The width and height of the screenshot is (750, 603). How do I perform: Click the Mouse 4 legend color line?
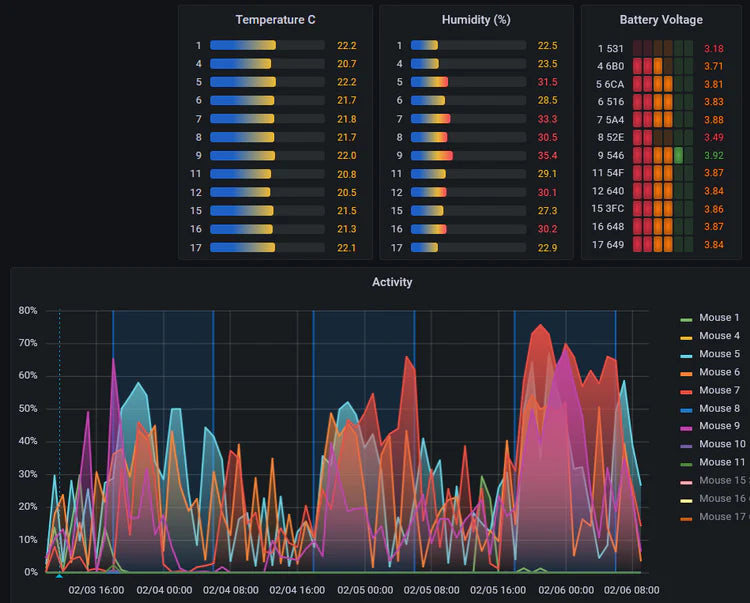click(x=686, y=337)
